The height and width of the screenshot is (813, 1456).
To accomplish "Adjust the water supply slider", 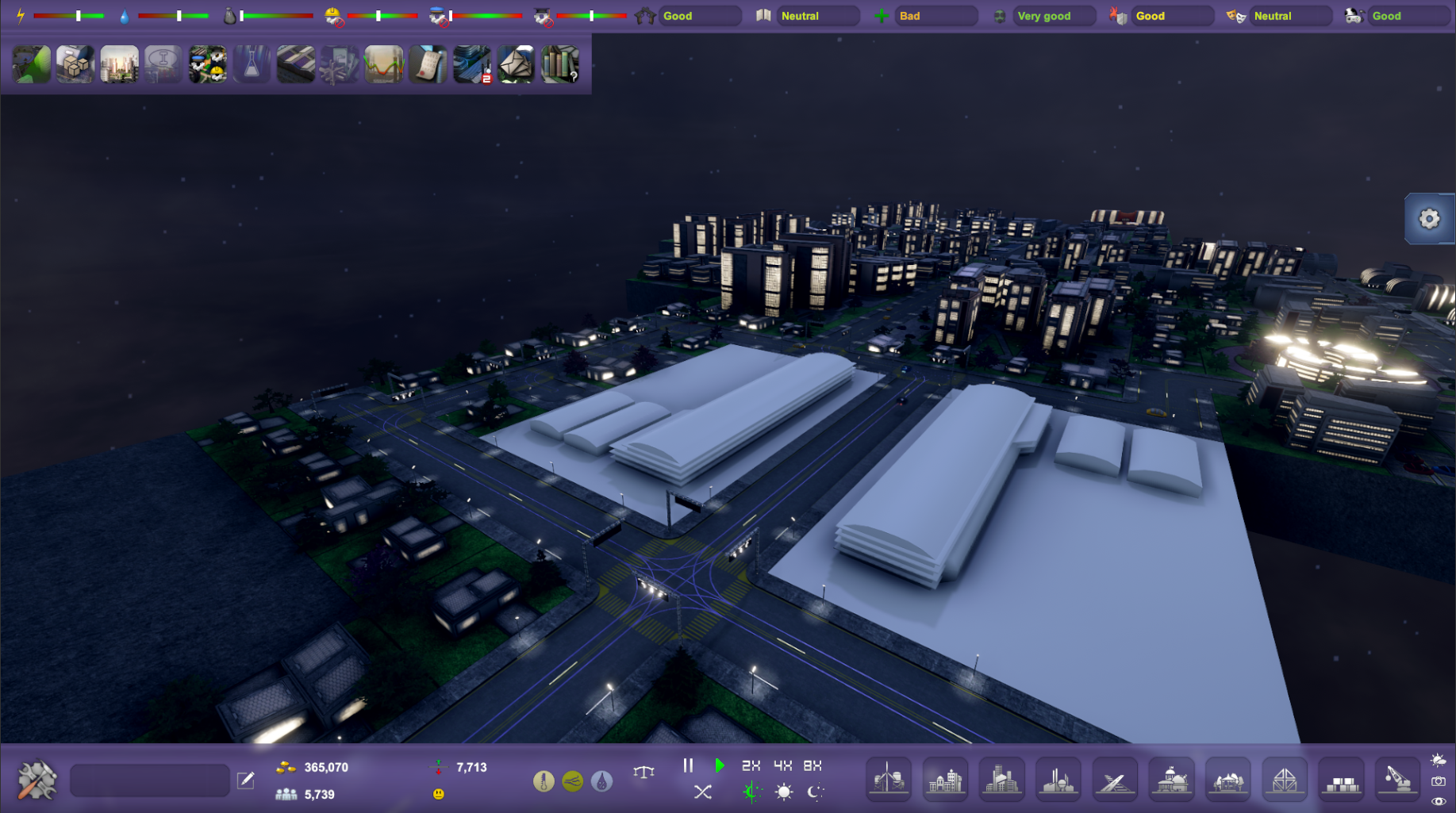I will click(173, 16).
